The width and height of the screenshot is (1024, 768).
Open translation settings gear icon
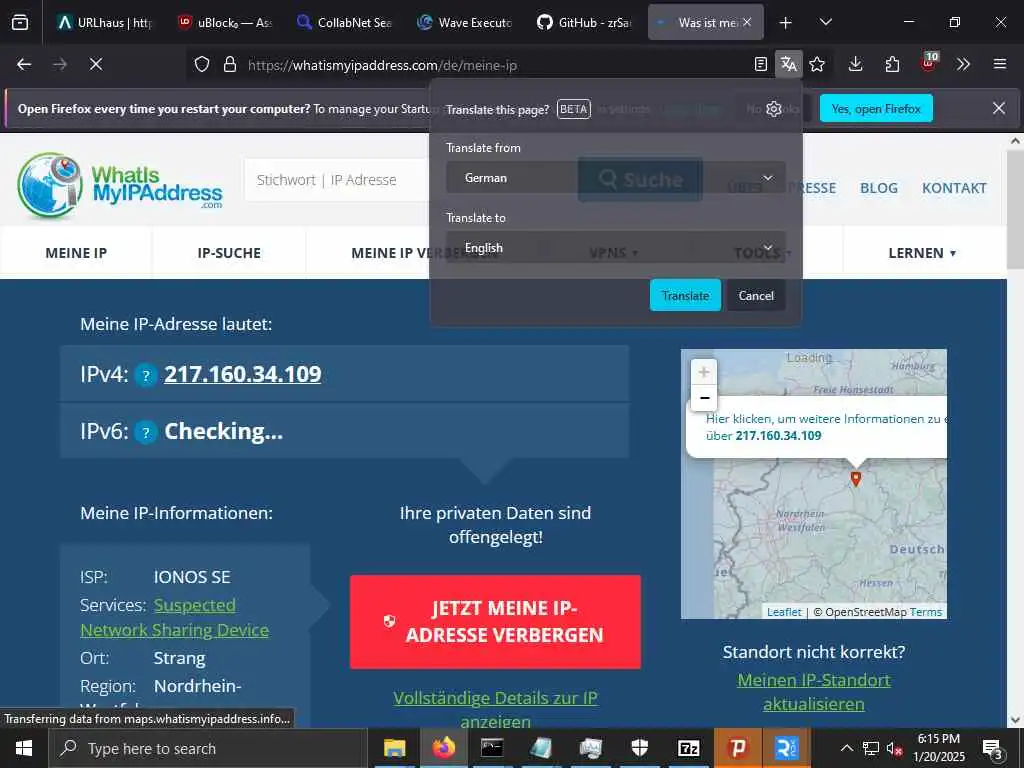774,109
